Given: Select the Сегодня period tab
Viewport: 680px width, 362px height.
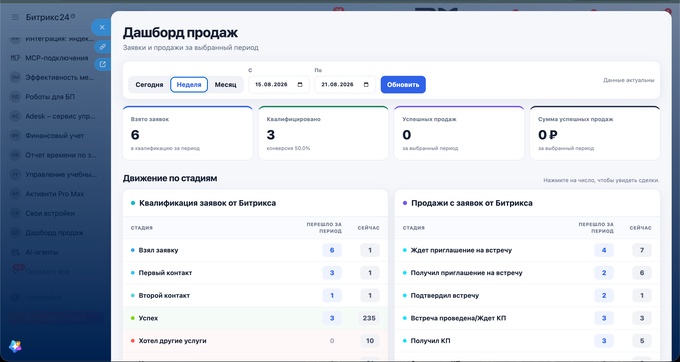Looking at the screenshot, I should [x=149, y=85].
